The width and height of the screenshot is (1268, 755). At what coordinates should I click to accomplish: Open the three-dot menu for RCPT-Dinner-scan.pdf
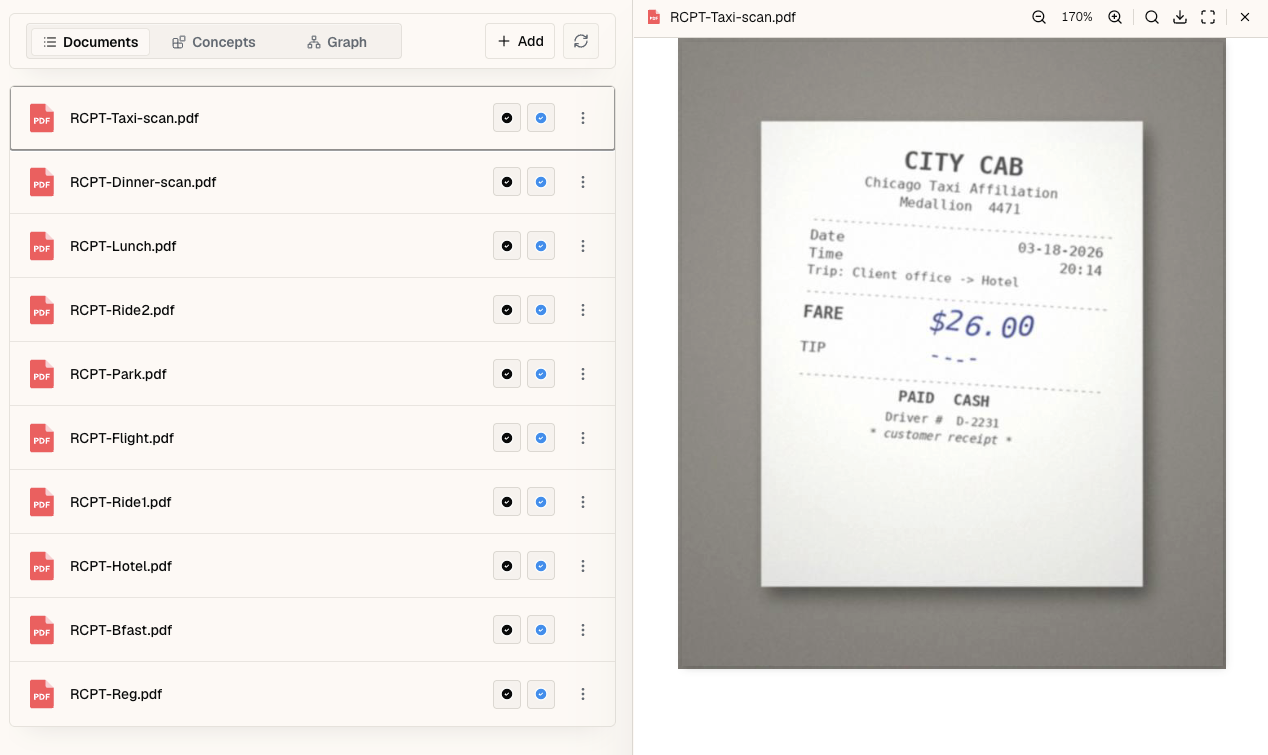pyautogui.click(x=583, y=182)
